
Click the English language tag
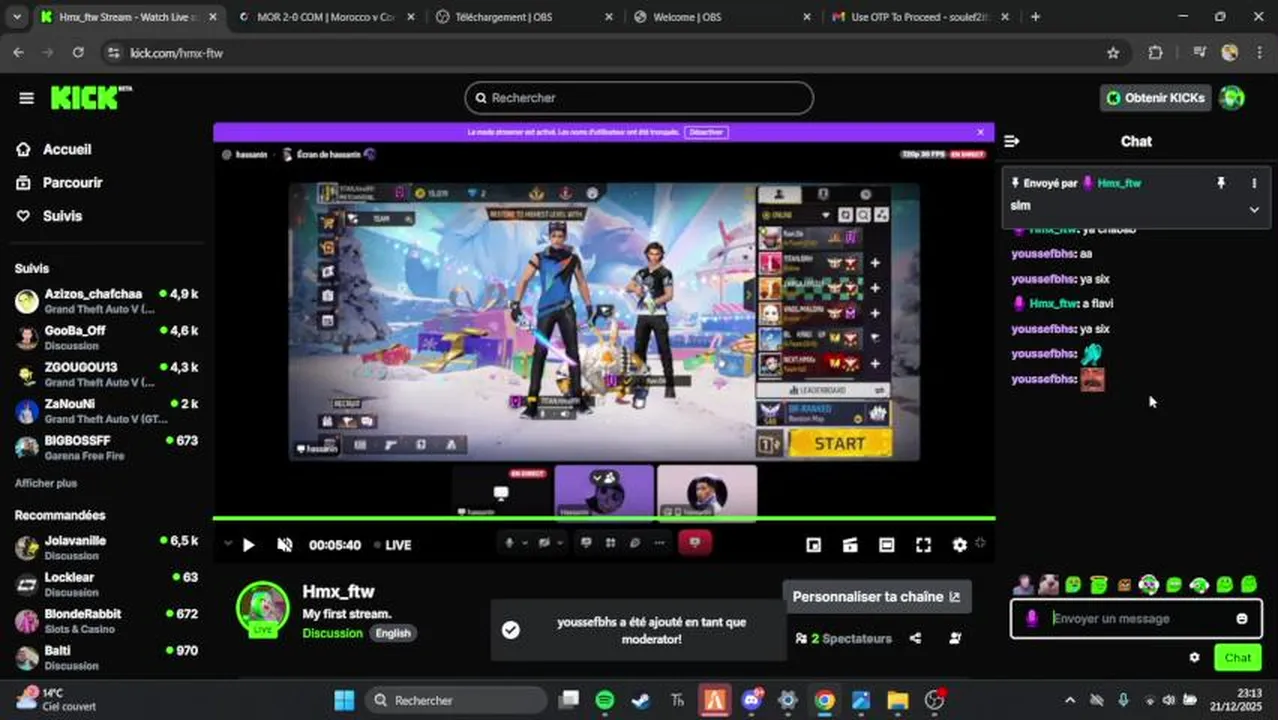(393, 633)
